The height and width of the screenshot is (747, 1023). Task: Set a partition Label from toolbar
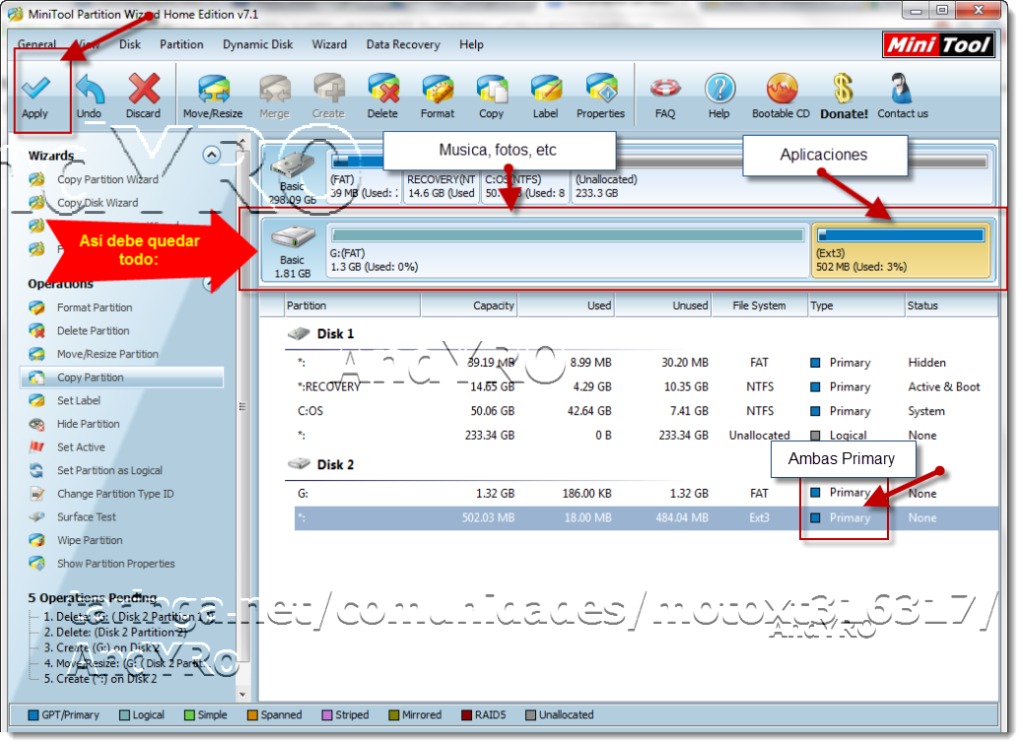coord(545,97)
